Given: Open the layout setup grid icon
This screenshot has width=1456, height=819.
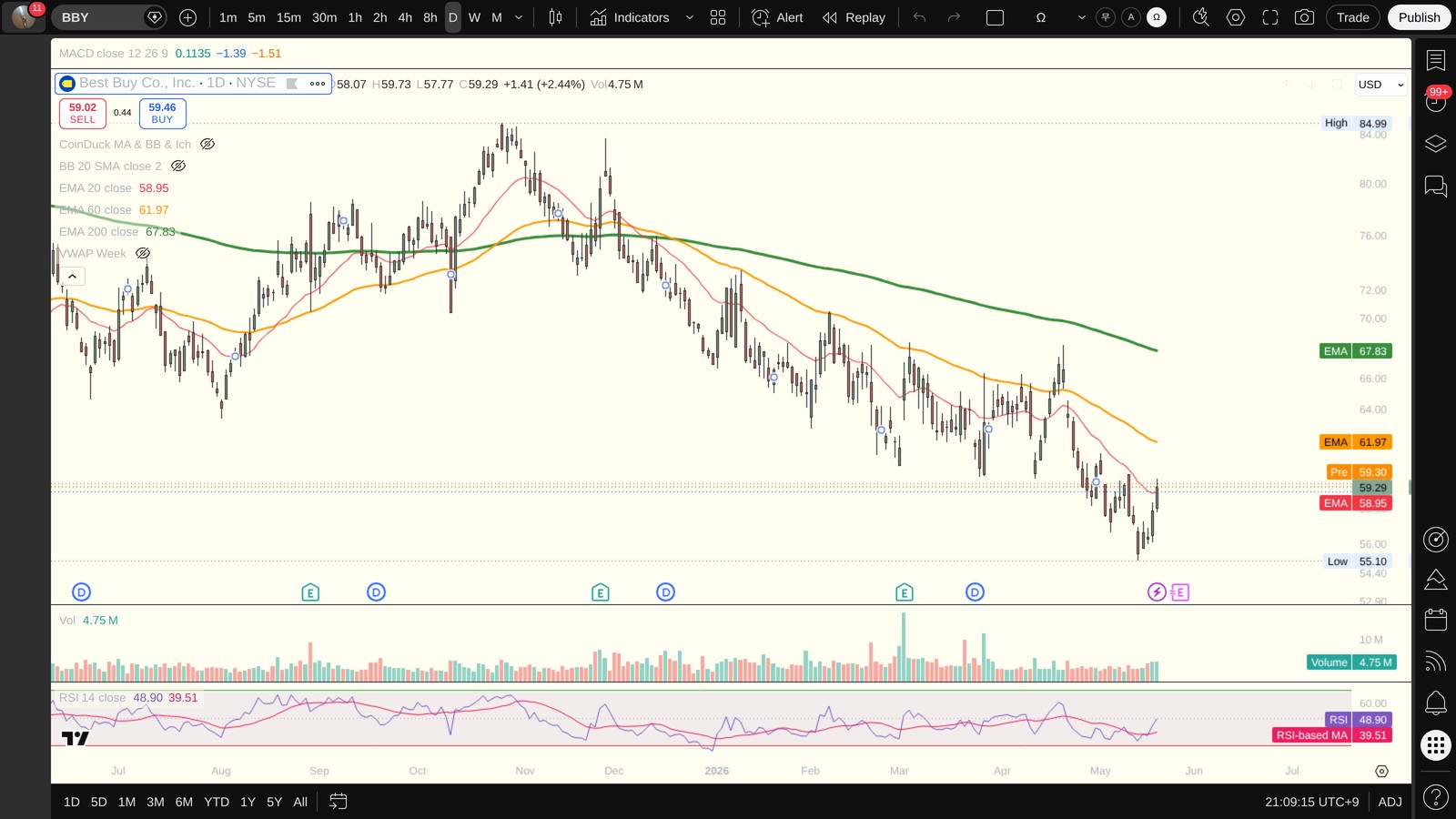Looking at the screenshot, I should (x=718, y=17).
